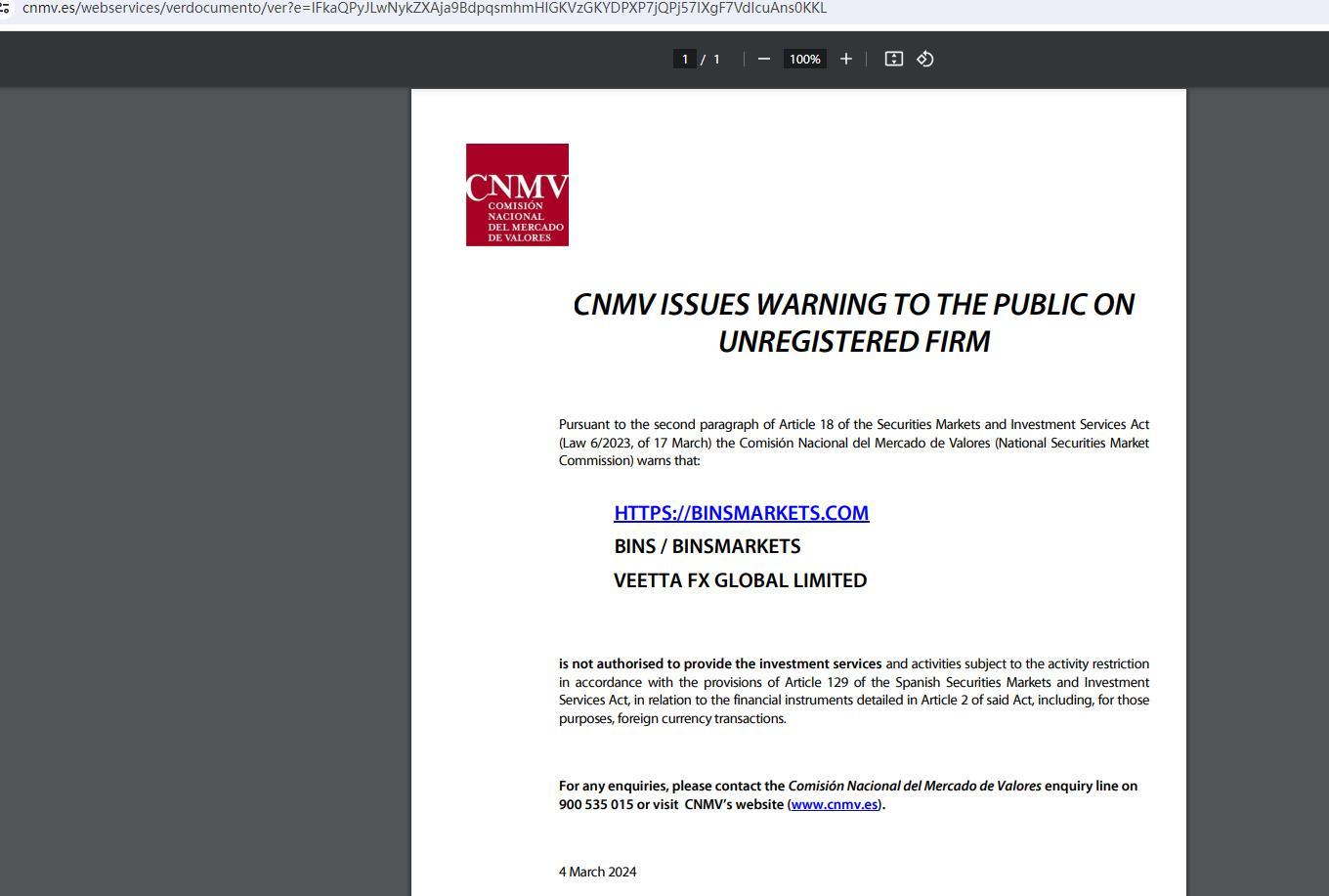Click the date 4 March 2024
Viewport: 1329px width, 896px height.
pos(597,873)
